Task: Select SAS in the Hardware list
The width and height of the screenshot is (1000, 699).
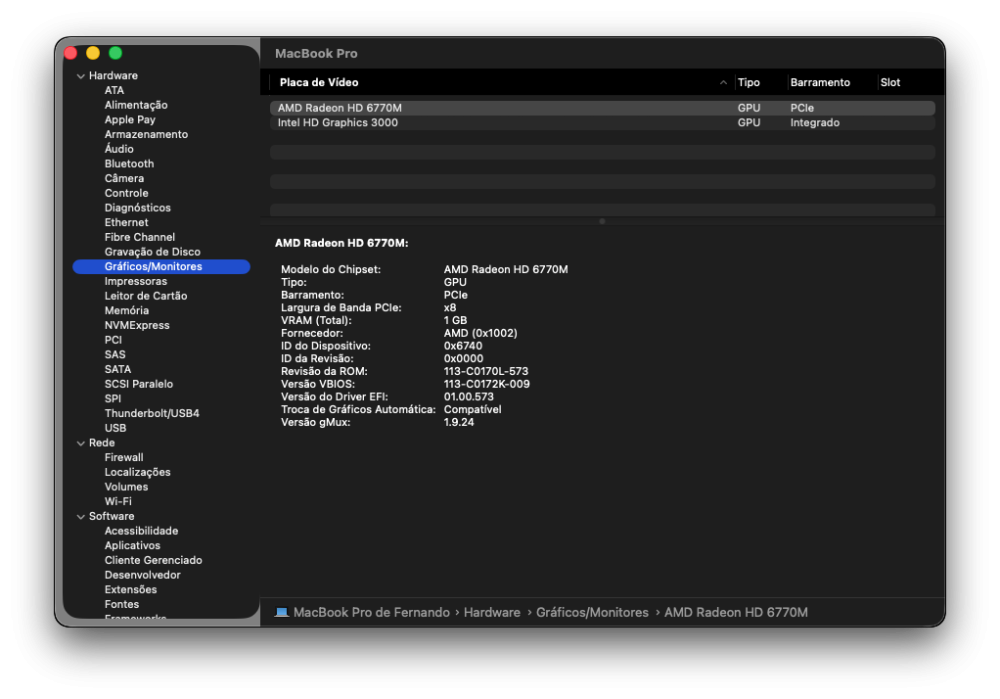Action: tap(115, 355)
